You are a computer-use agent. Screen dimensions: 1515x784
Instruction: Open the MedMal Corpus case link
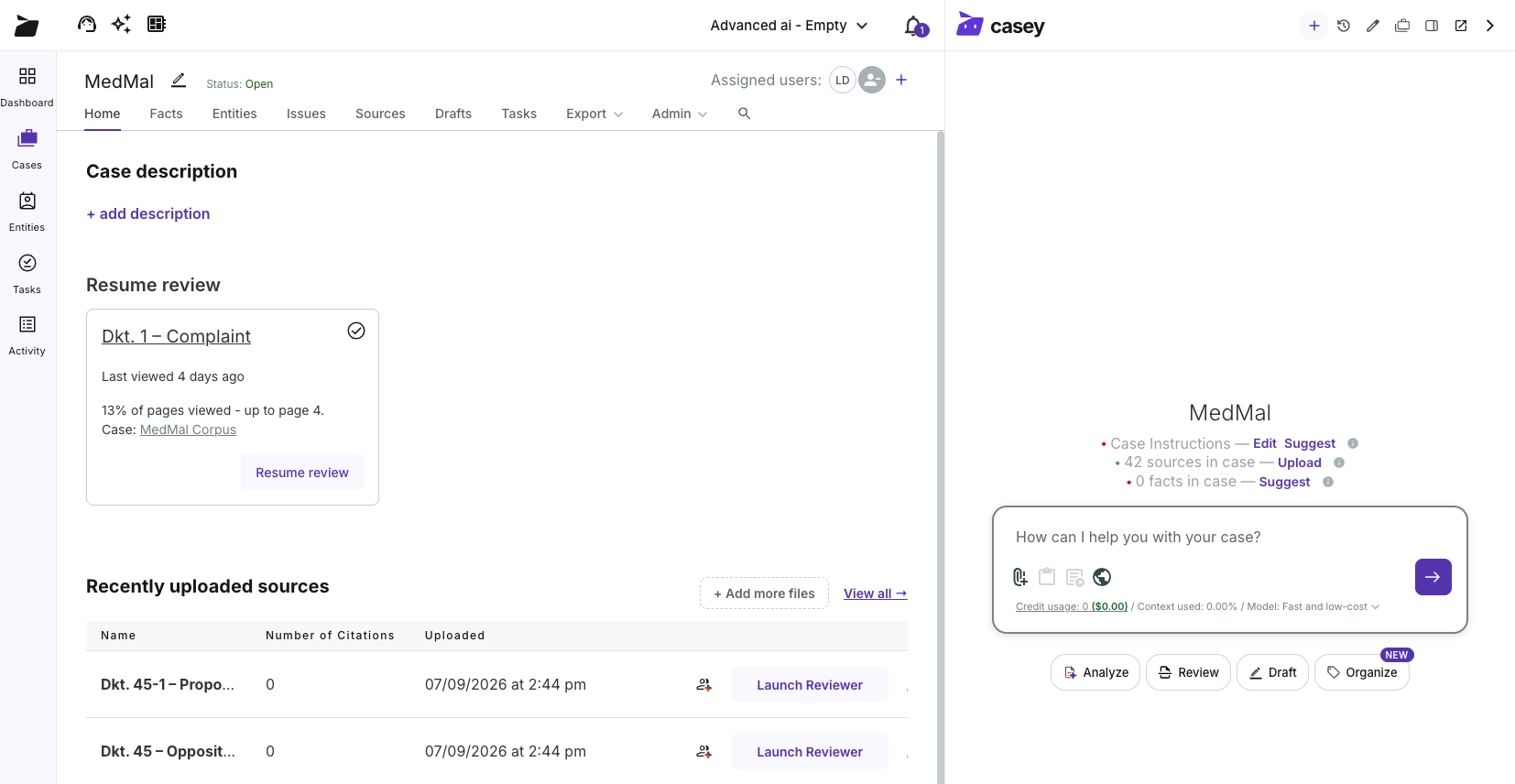(188, 430)
